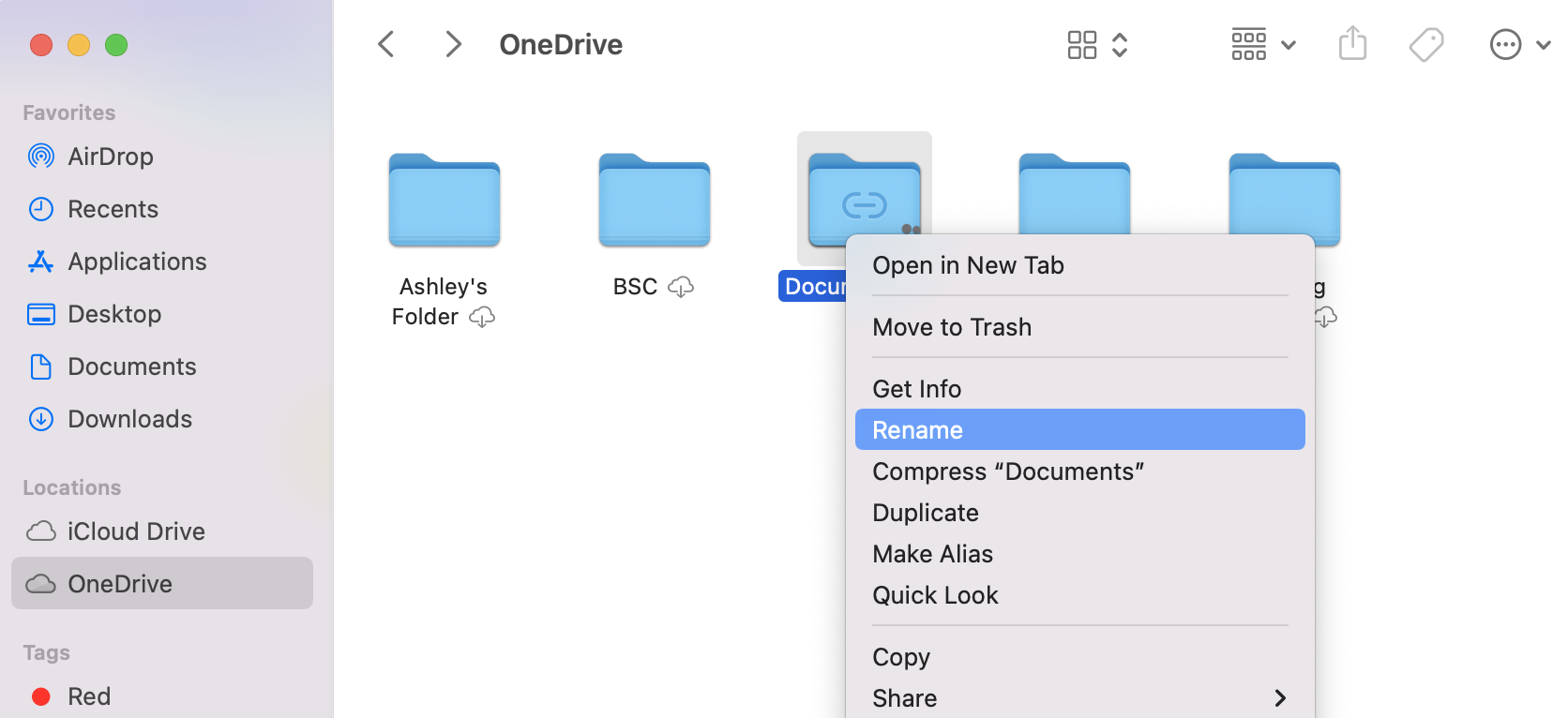The image size is (1568, 718).
Task: Close the Finder window red button
Action: [x=41, y=45]
